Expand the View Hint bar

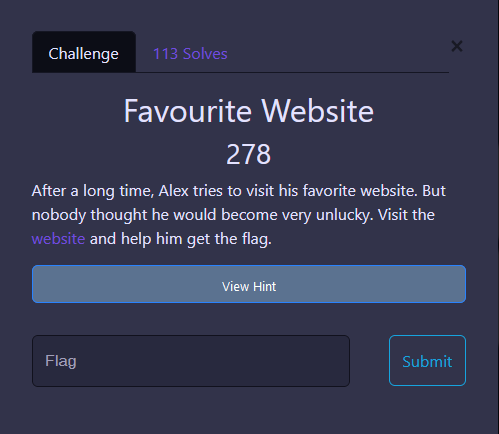tap(249, 284)
